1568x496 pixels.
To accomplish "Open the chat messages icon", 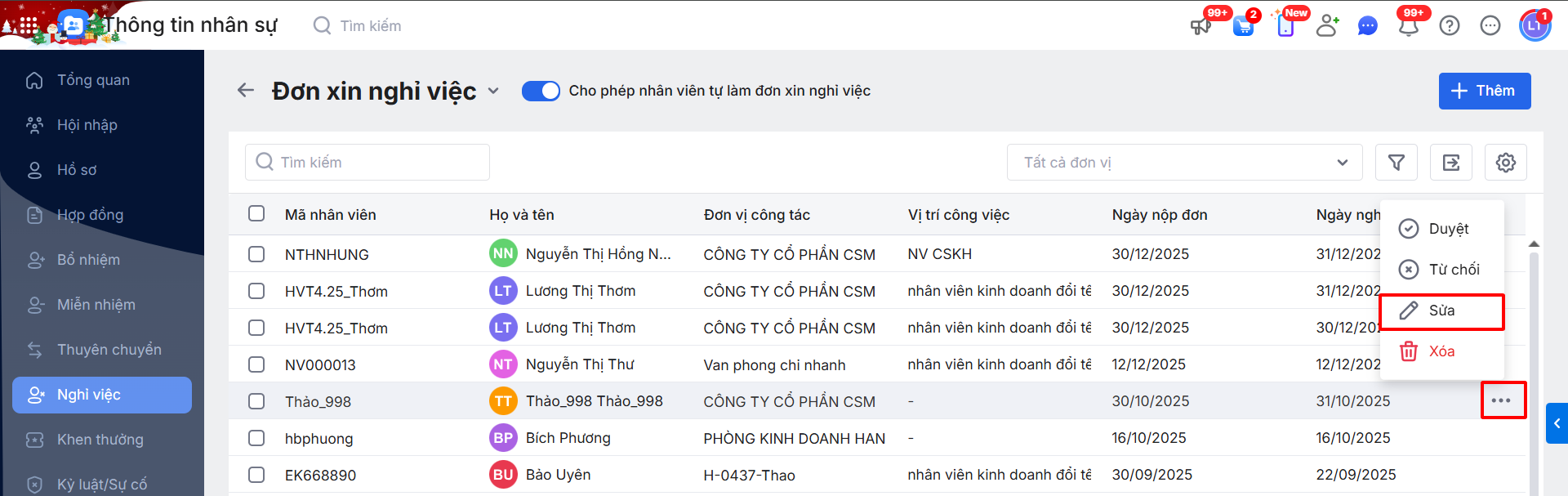I will 1367,26.
